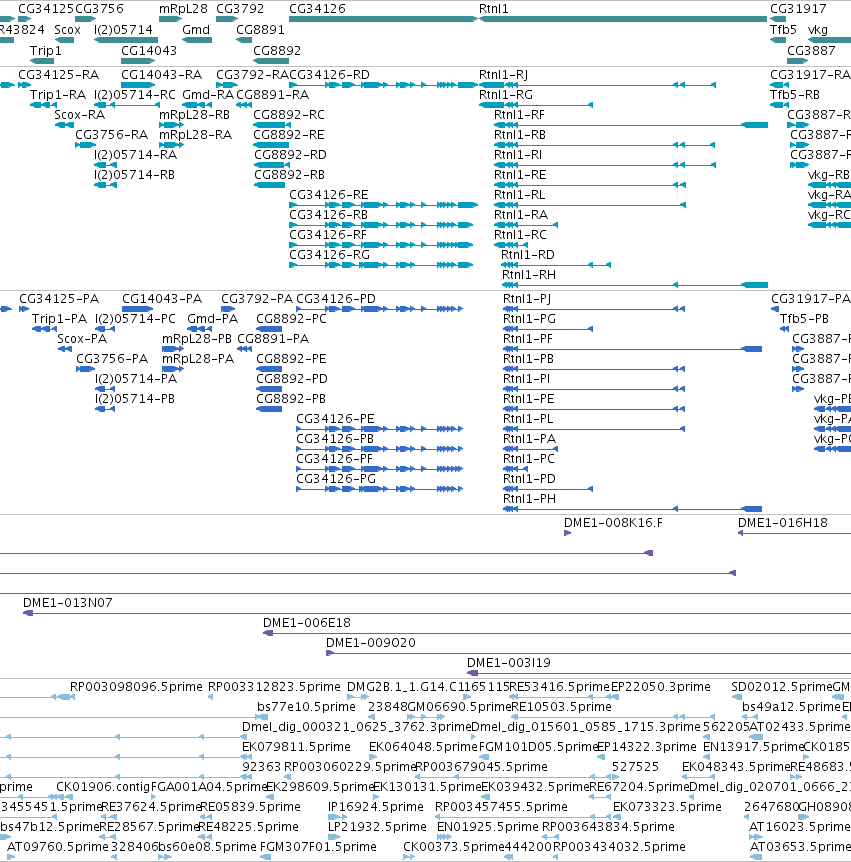This screenshot has height=862, width=851.
Task: Click the CG14043 gene label
Action: point(149,51)
